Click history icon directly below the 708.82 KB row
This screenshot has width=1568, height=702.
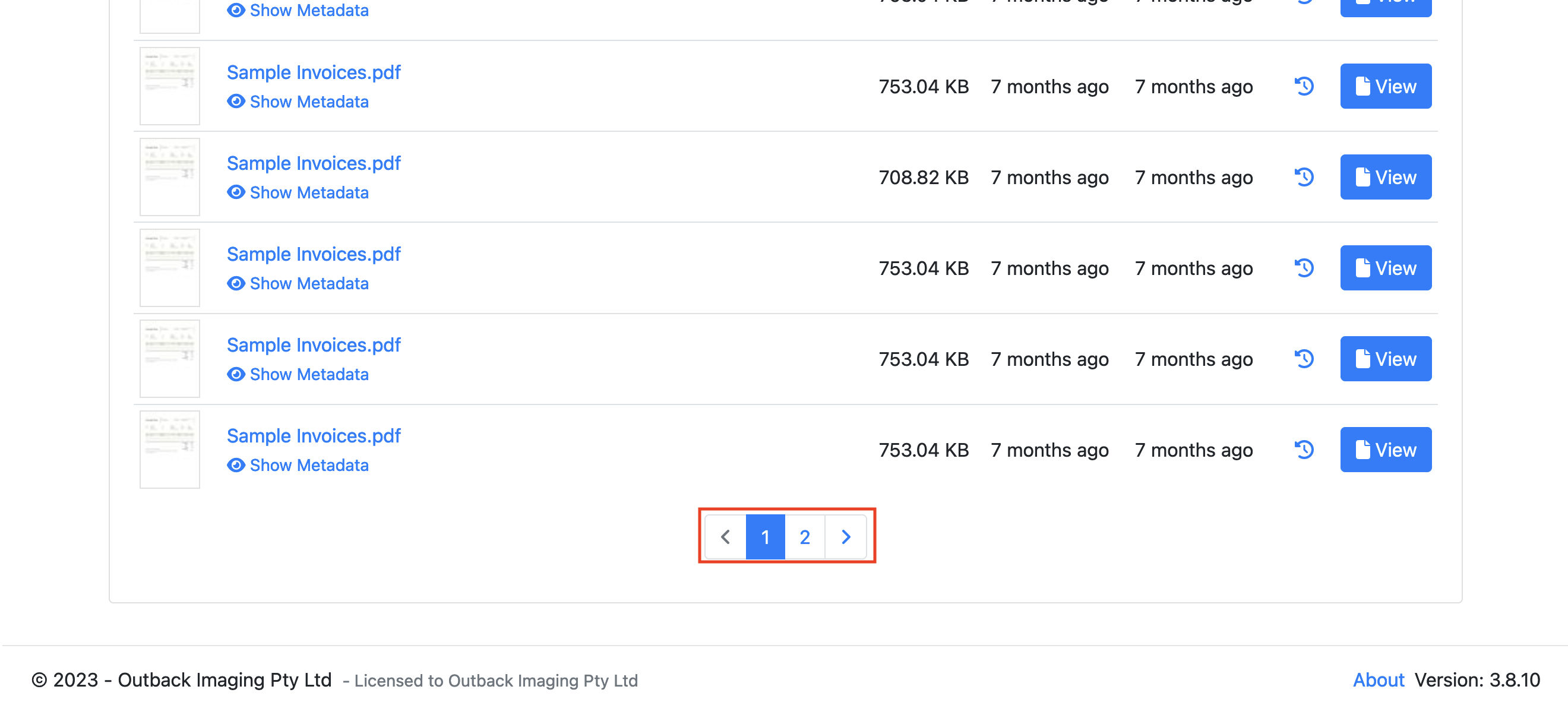point(1304,268)
